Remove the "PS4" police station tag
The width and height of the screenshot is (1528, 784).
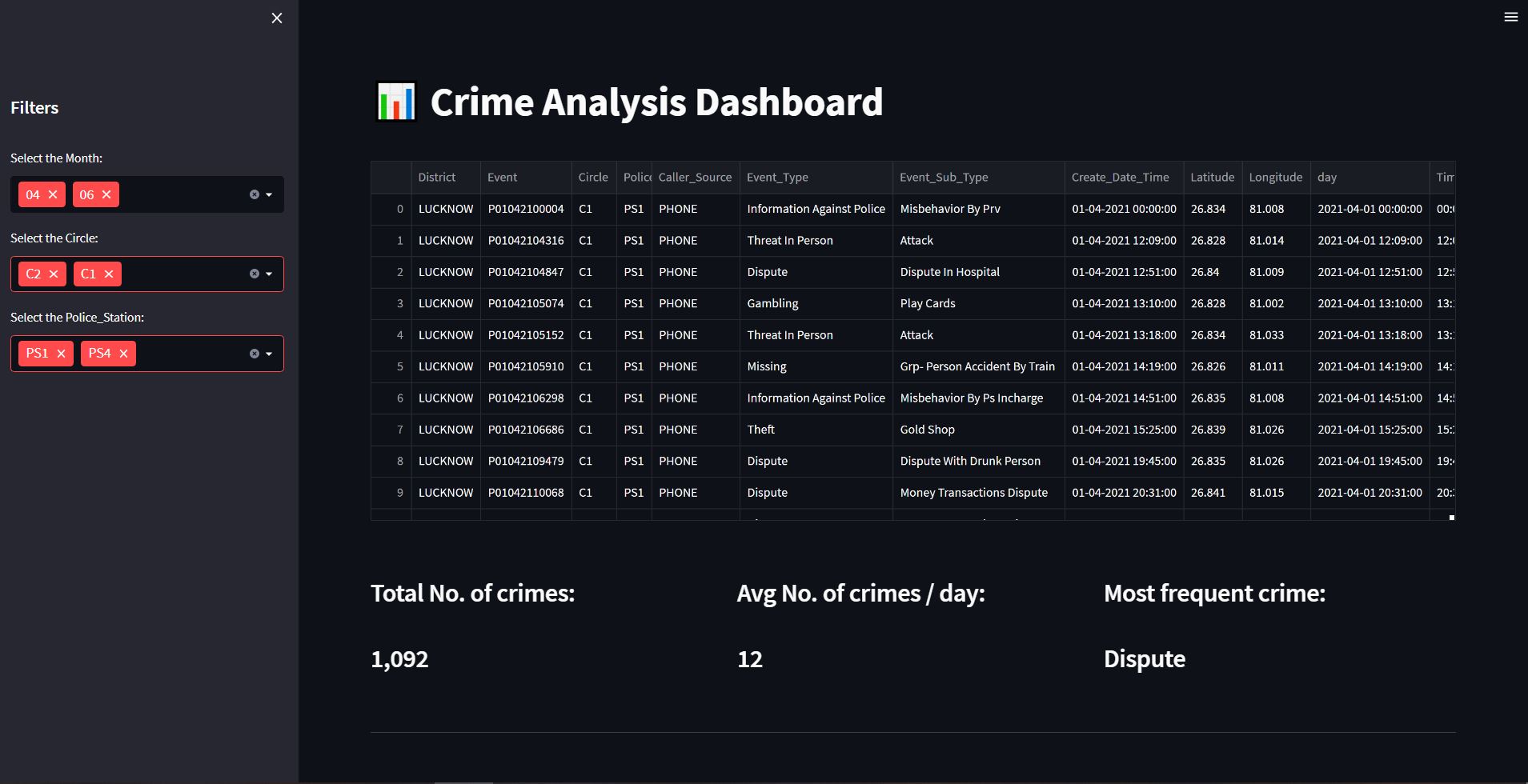click(x=122, y=352)
